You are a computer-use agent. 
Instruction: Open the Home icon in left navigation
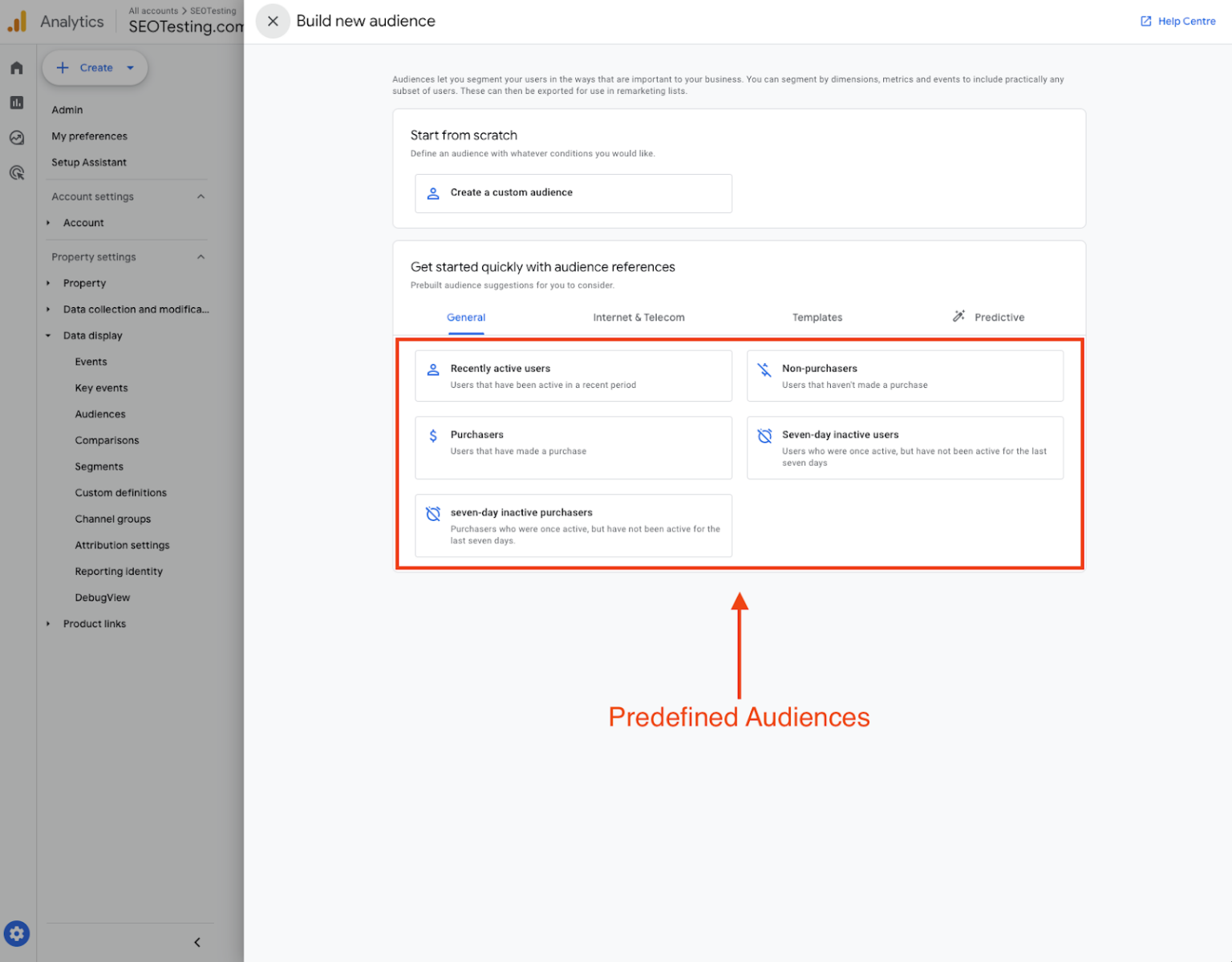coord(16,67)
